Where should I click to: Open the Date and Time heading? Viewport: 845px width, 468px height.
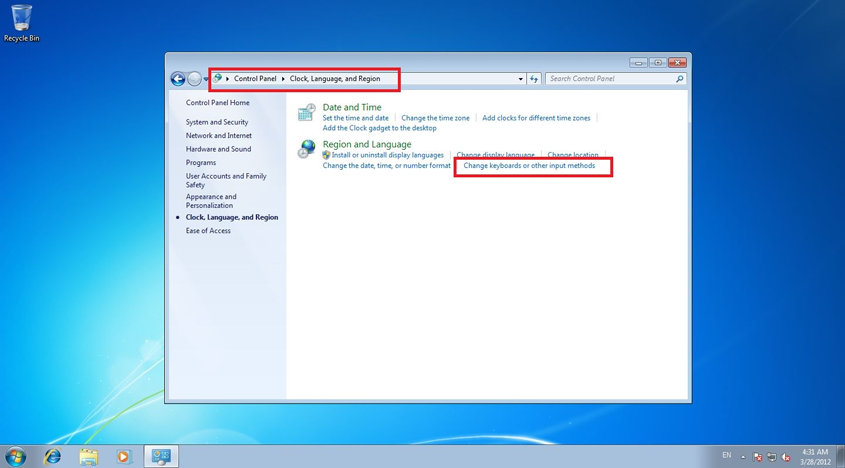point(352,107)
